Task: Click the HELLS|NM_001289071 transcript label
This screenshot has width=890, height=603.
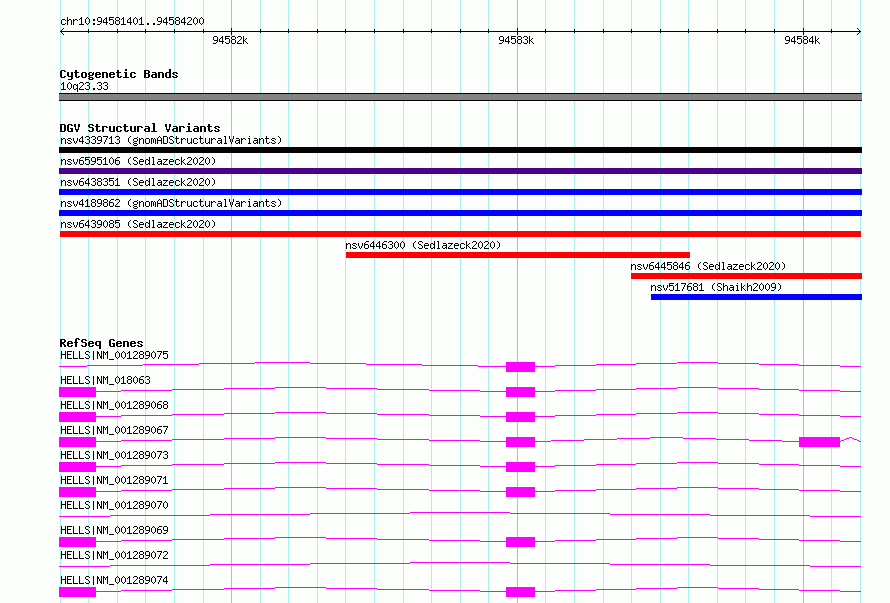Action: (x=114, y=480)
